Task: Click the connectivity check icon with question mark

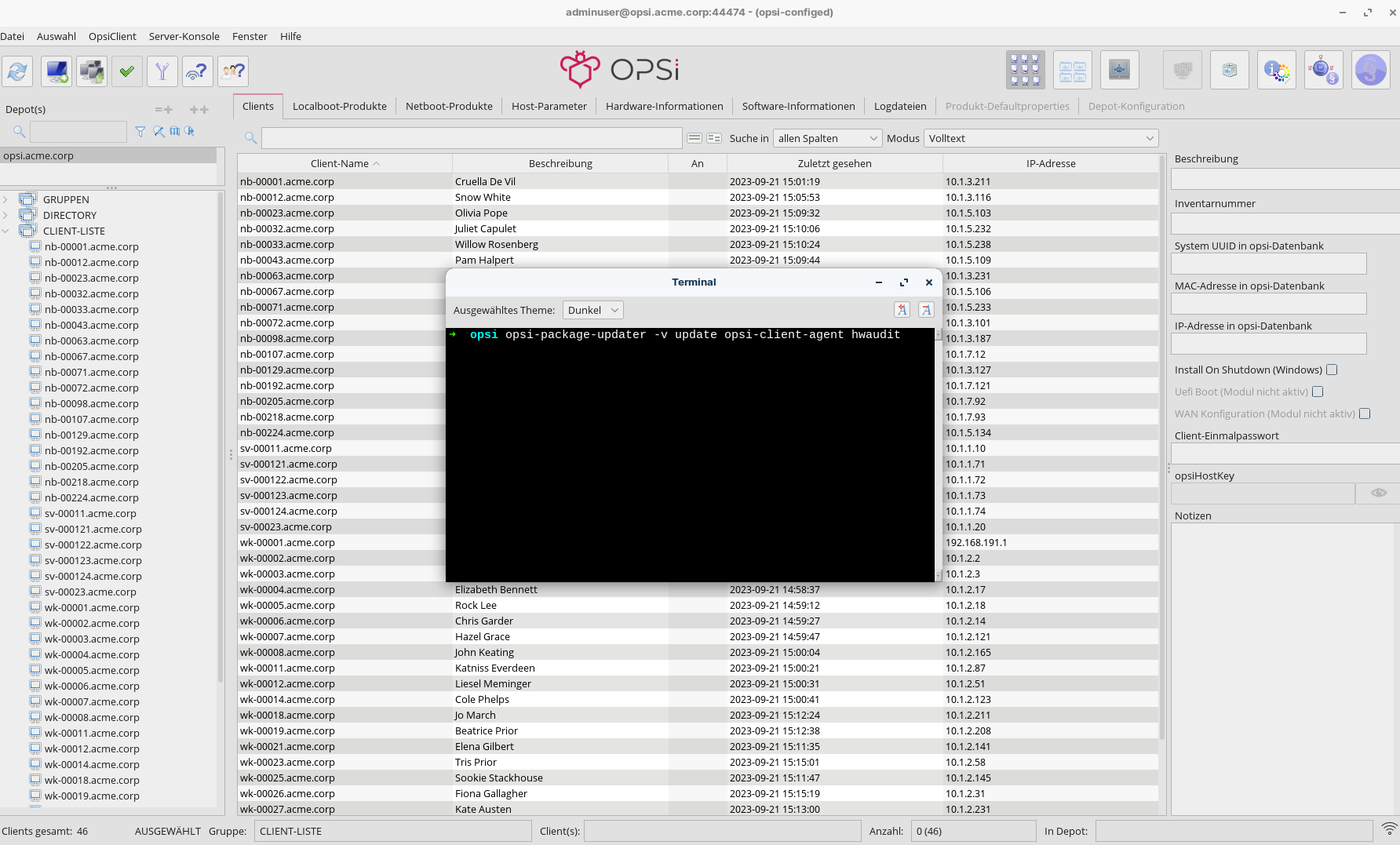Action: coord(198,72)
